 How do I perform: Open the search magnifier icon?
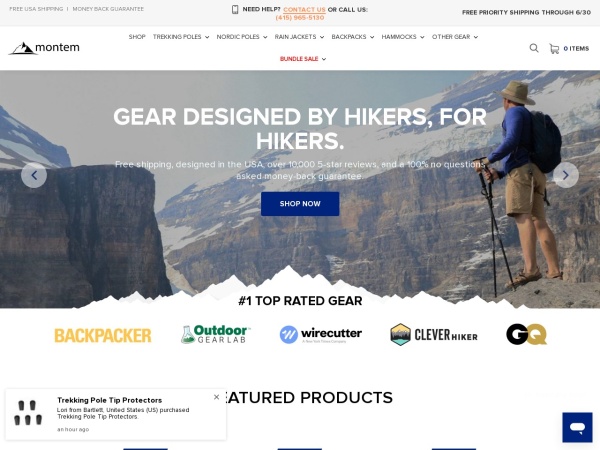(534, 48)
